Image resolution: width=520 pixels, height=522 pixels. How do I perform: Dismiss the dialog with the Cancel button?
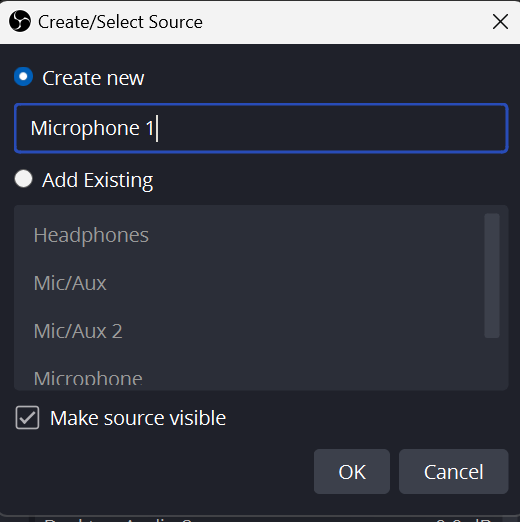(453, 471)
